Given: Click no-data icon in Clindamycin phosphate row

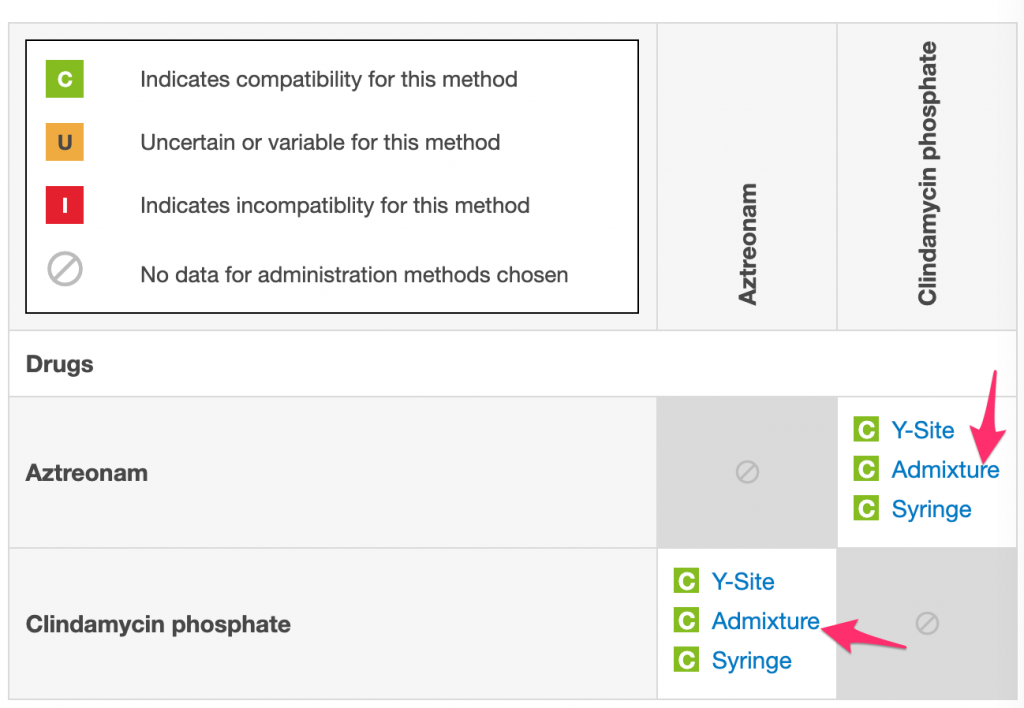Looking at the screenshot, I should (x=927, y=624).
